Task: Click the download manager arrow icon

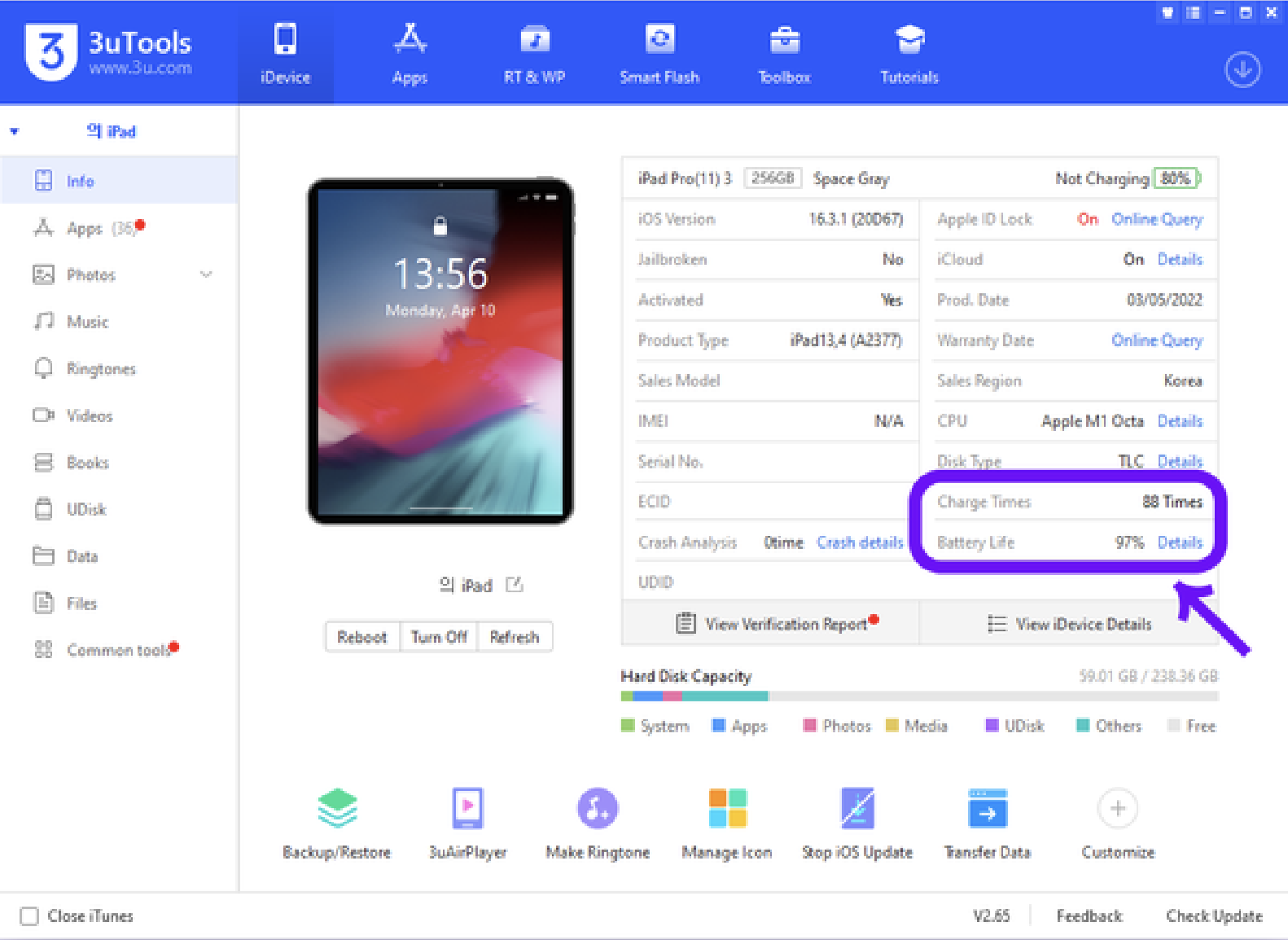Action: [x=1242, y=70]
